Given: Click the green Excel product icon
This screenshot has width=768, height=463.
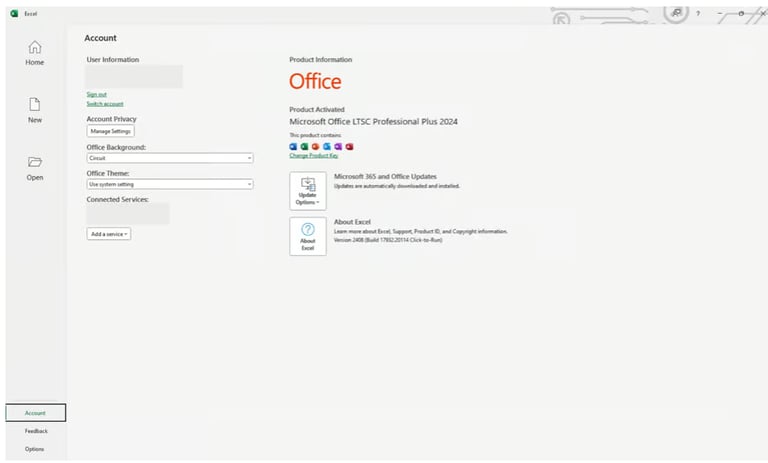Looking at the screenshot, I should click(304, 146).
